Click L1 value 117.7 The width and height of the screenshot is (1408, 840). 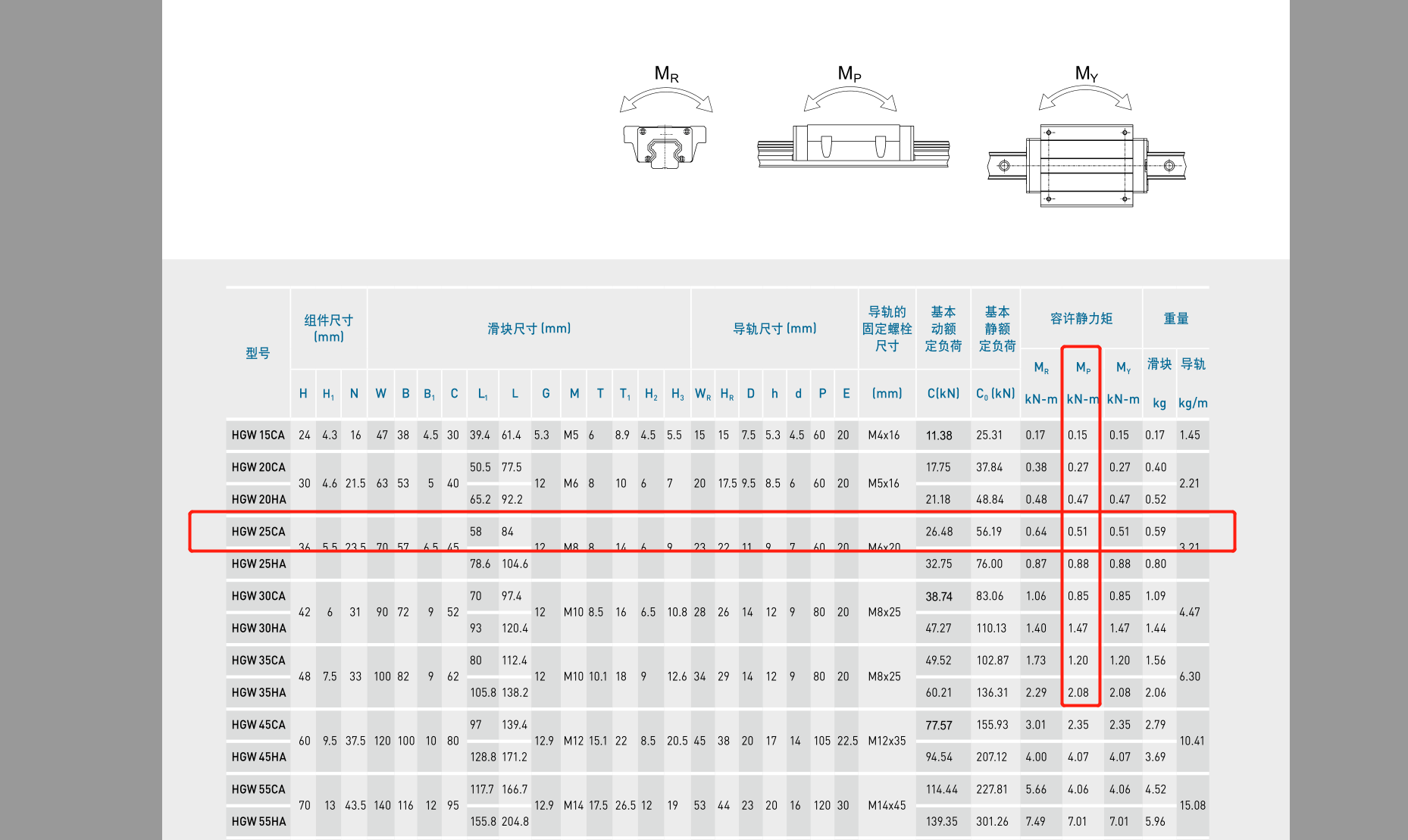coord(482,789)
